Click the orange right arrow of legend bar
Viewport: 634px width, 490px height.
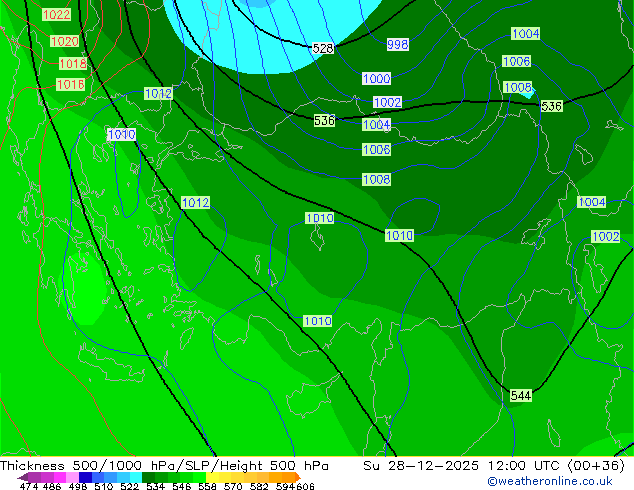point(298,477)
